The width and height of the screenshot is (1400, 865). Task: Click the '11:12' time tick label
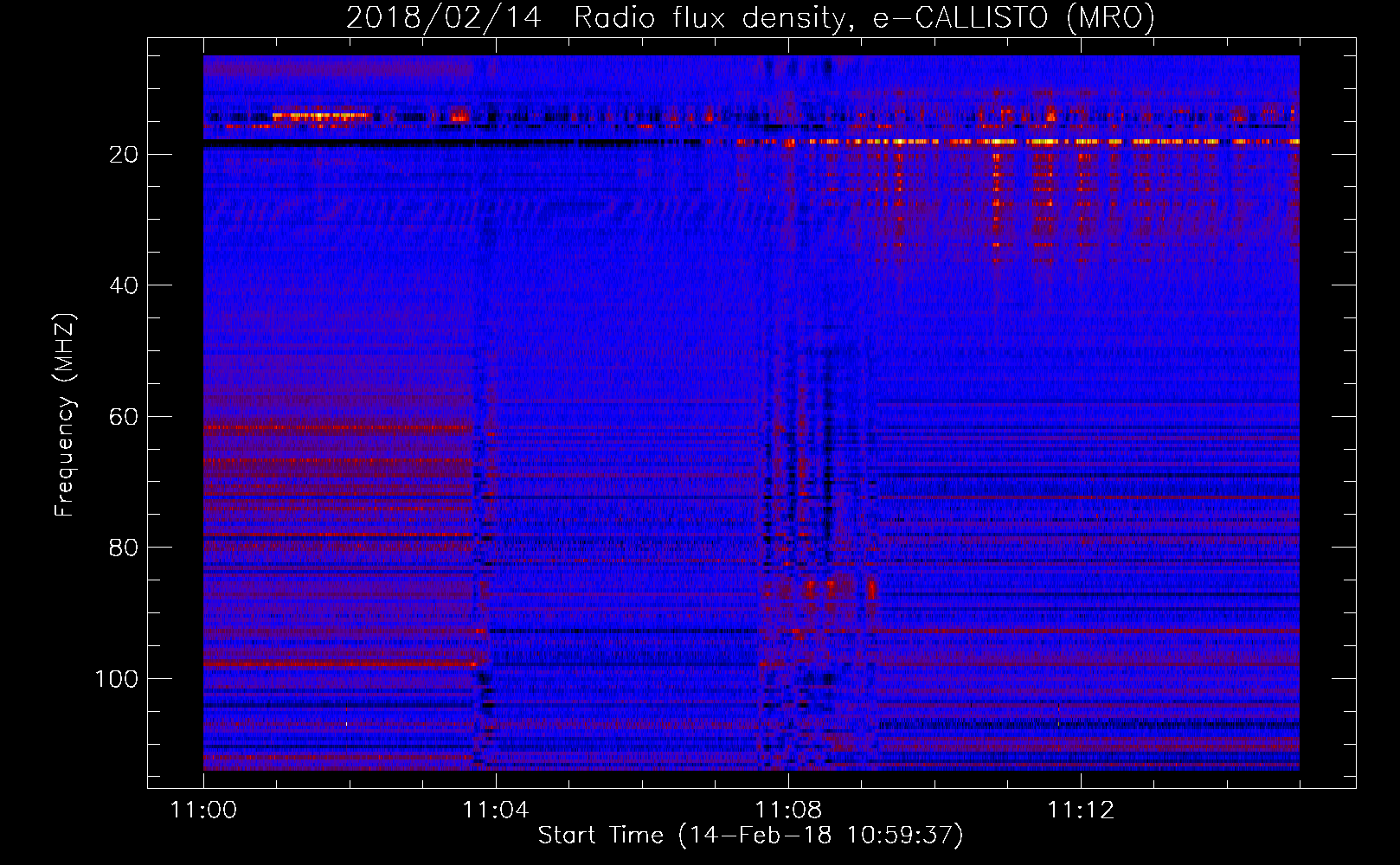pos(1081,811)
